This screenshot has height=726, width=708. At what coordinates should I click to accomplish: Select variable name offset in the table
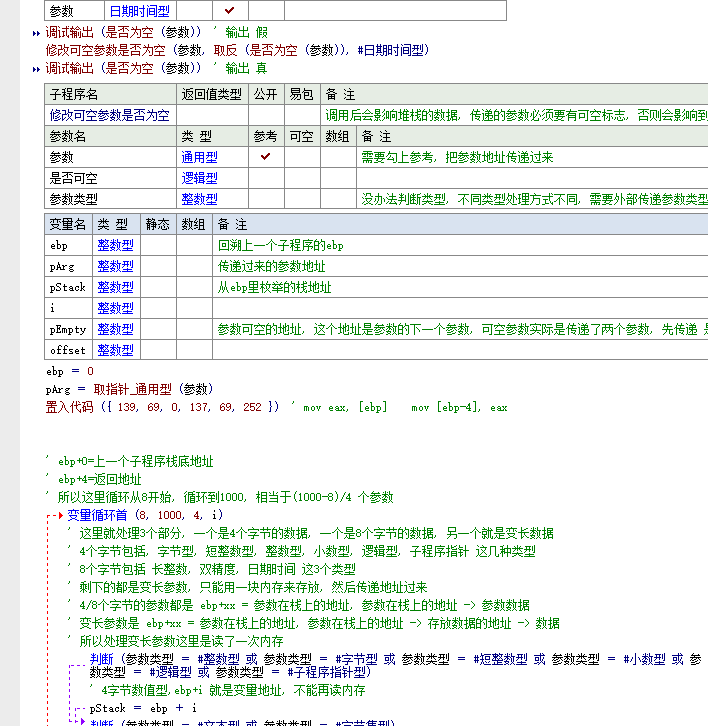click(x=68, y=350)
